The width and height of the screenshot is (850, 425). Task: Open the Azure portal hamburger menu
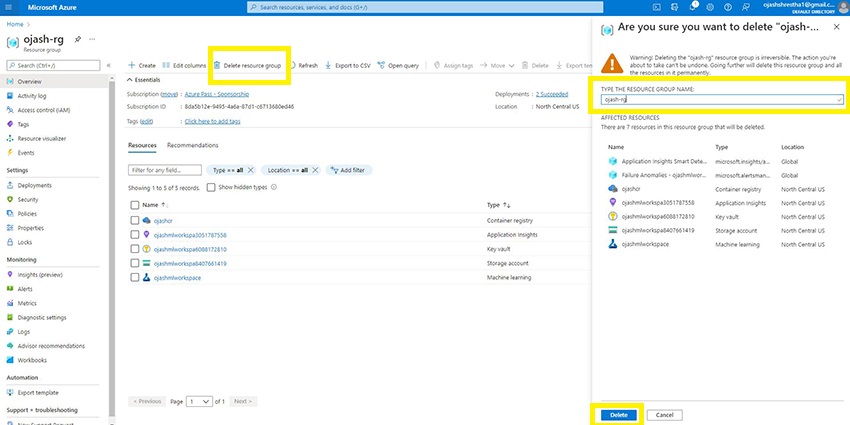pos(9,8)
